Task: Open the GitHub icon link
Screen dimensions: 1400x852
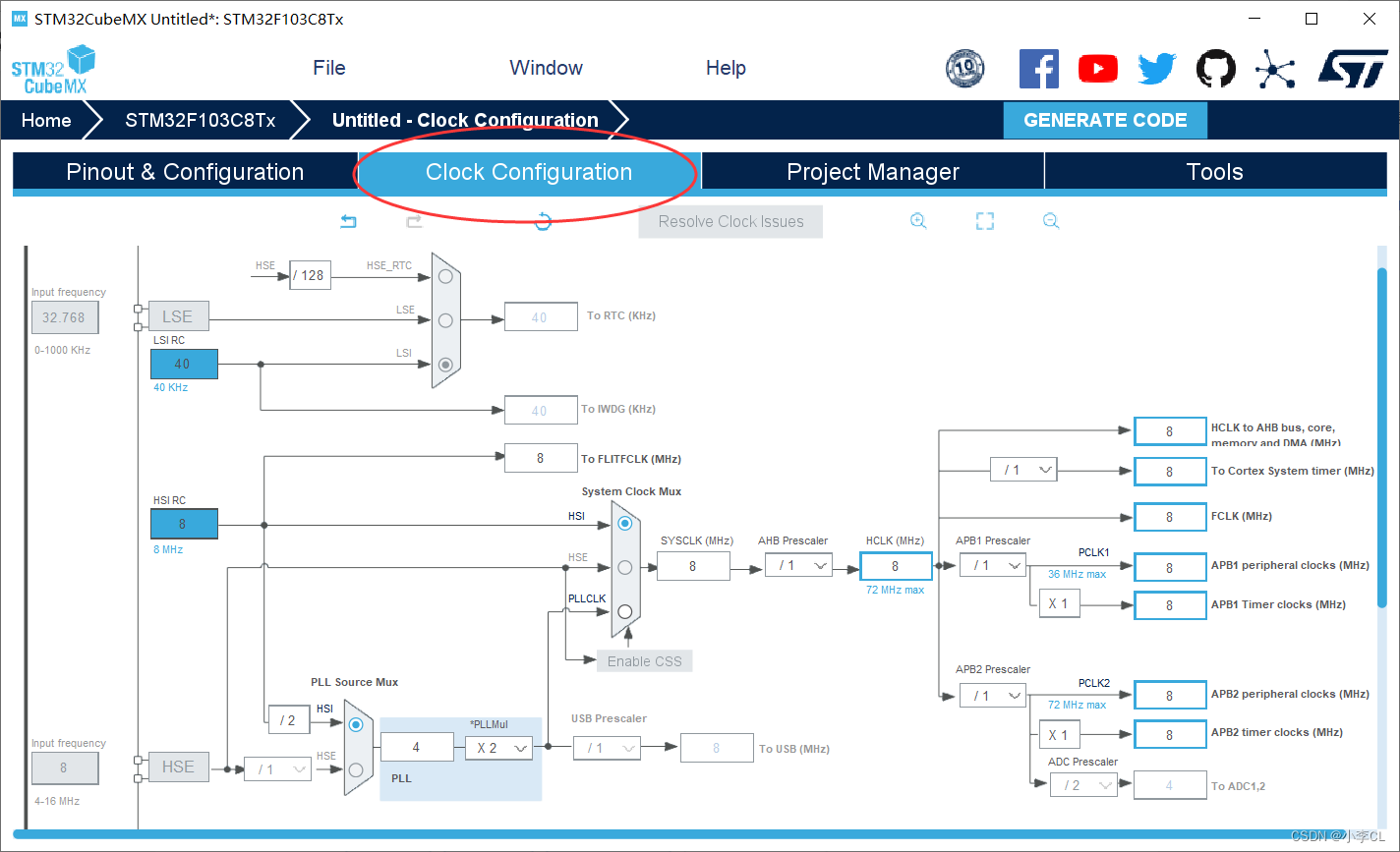Action: (x=1216, y=68)
